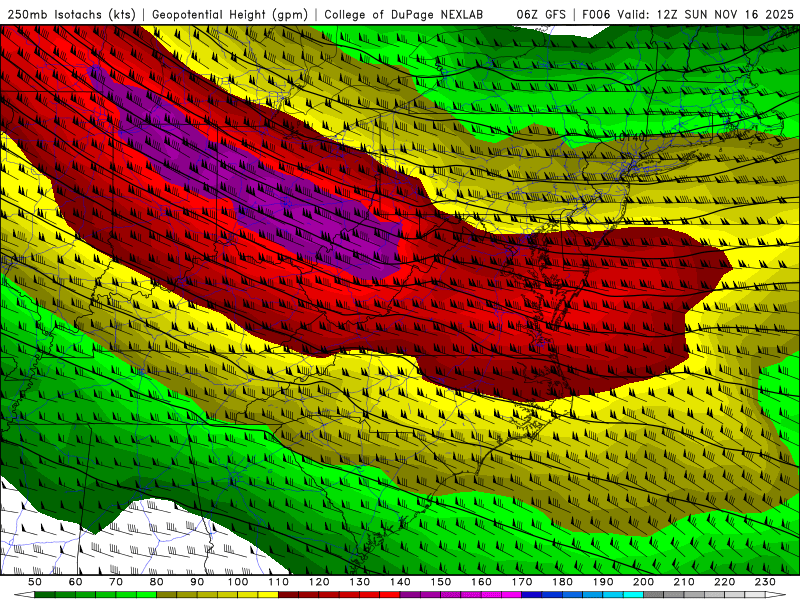Click the colorbar's right extension arrow
This screenshot has height=600, width=800.
tap(776, 594)
